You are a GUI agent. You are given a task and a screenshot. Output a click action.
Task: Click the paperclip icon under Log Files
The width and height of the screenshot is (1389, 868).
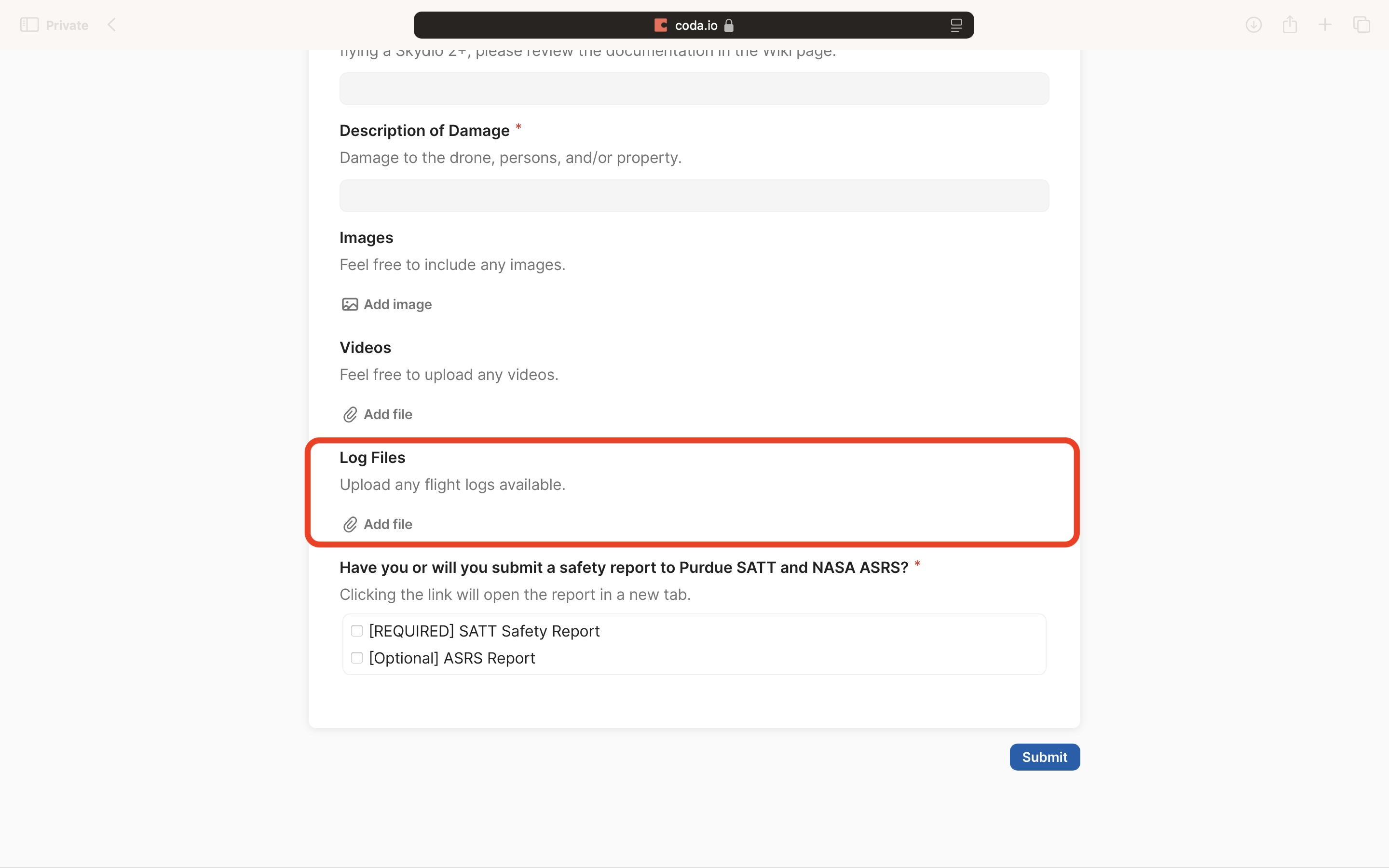pos(350,524)
